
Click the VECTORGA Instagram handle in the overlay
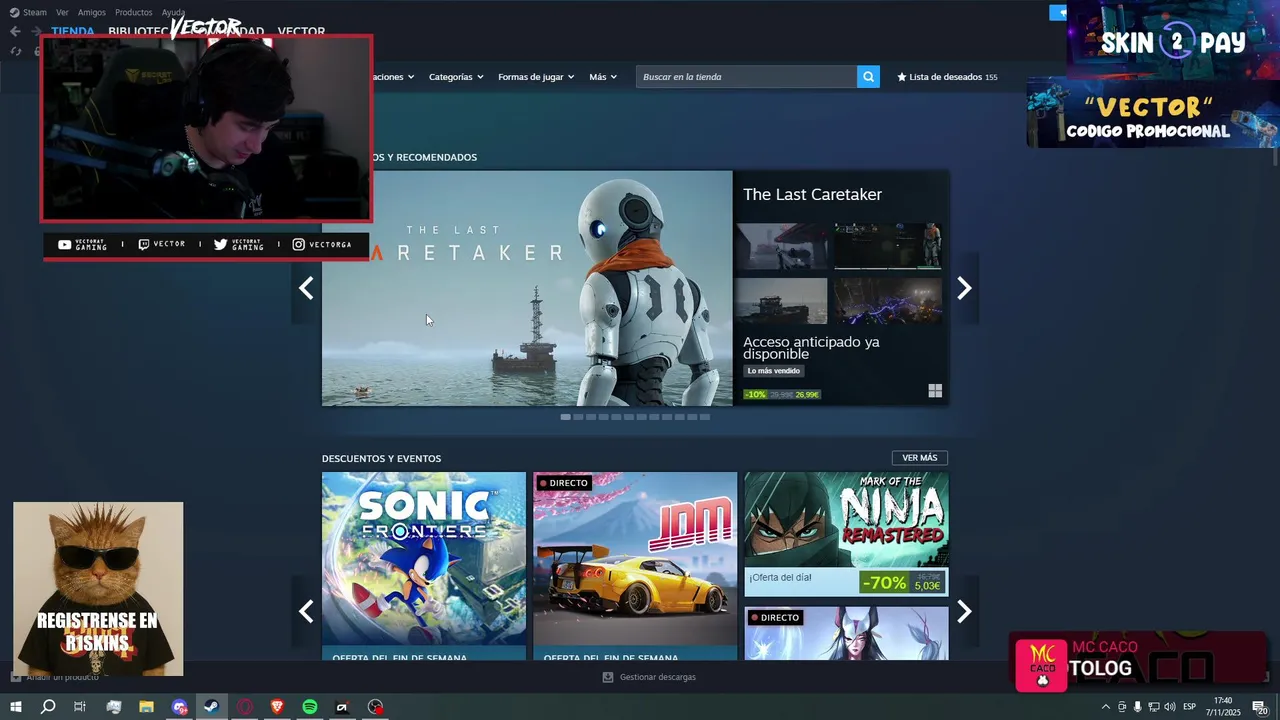322,244
